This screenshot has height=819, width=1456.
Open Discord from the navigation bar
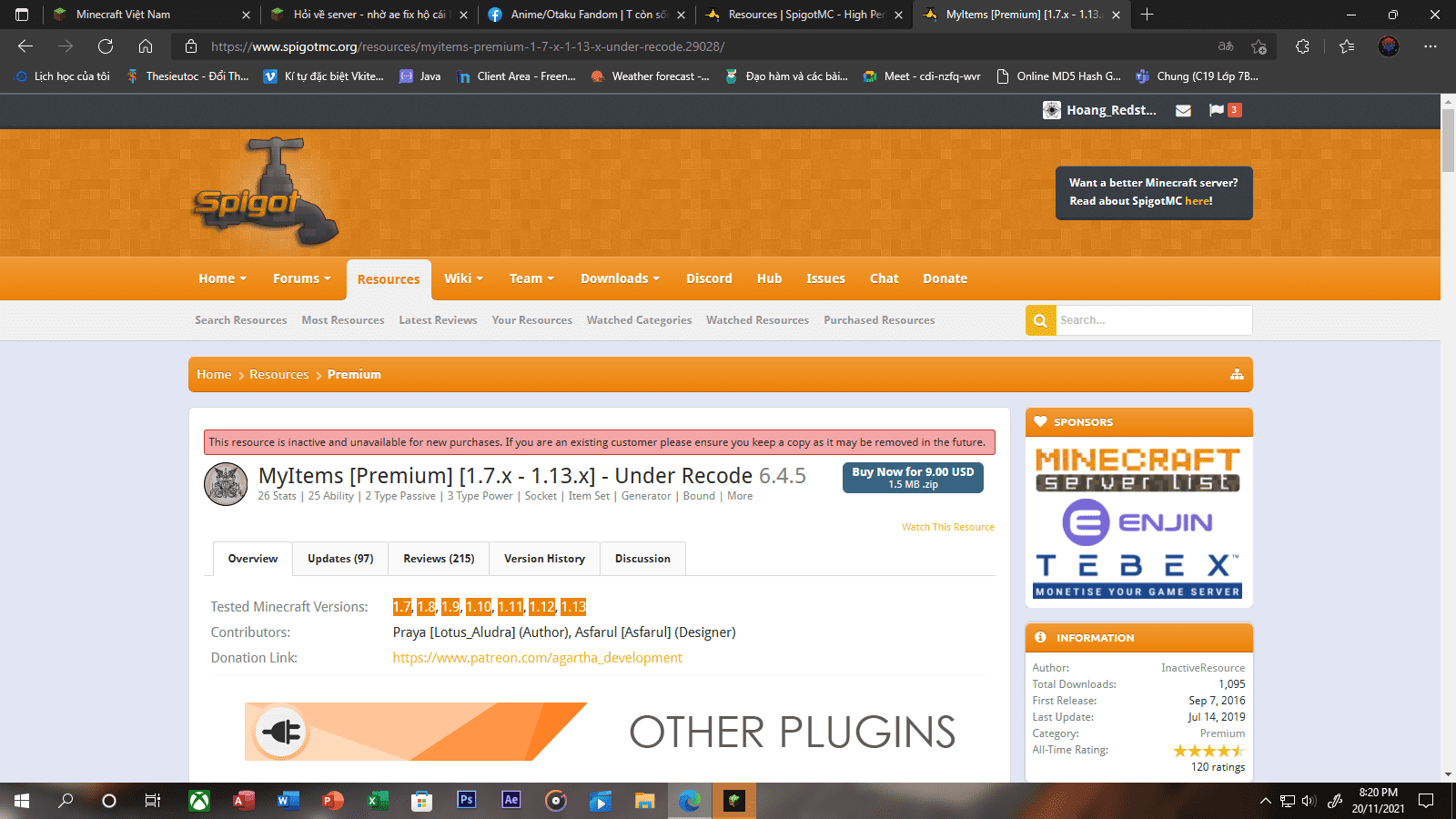click(x=709, y=278)
